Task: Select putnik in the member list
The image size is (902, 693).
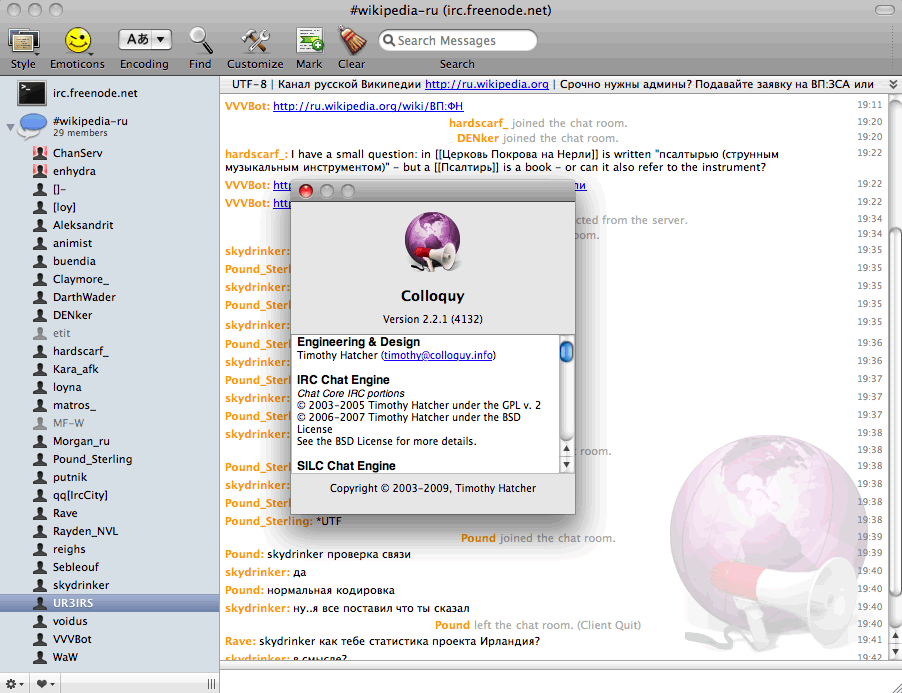Action: click(x=109, y=477)
